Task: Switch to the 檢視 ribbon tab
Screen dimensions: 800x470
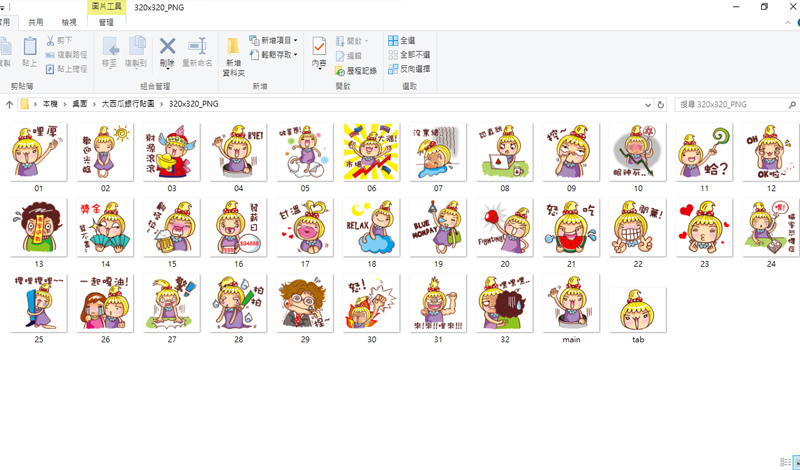Action: click(69, 22)
